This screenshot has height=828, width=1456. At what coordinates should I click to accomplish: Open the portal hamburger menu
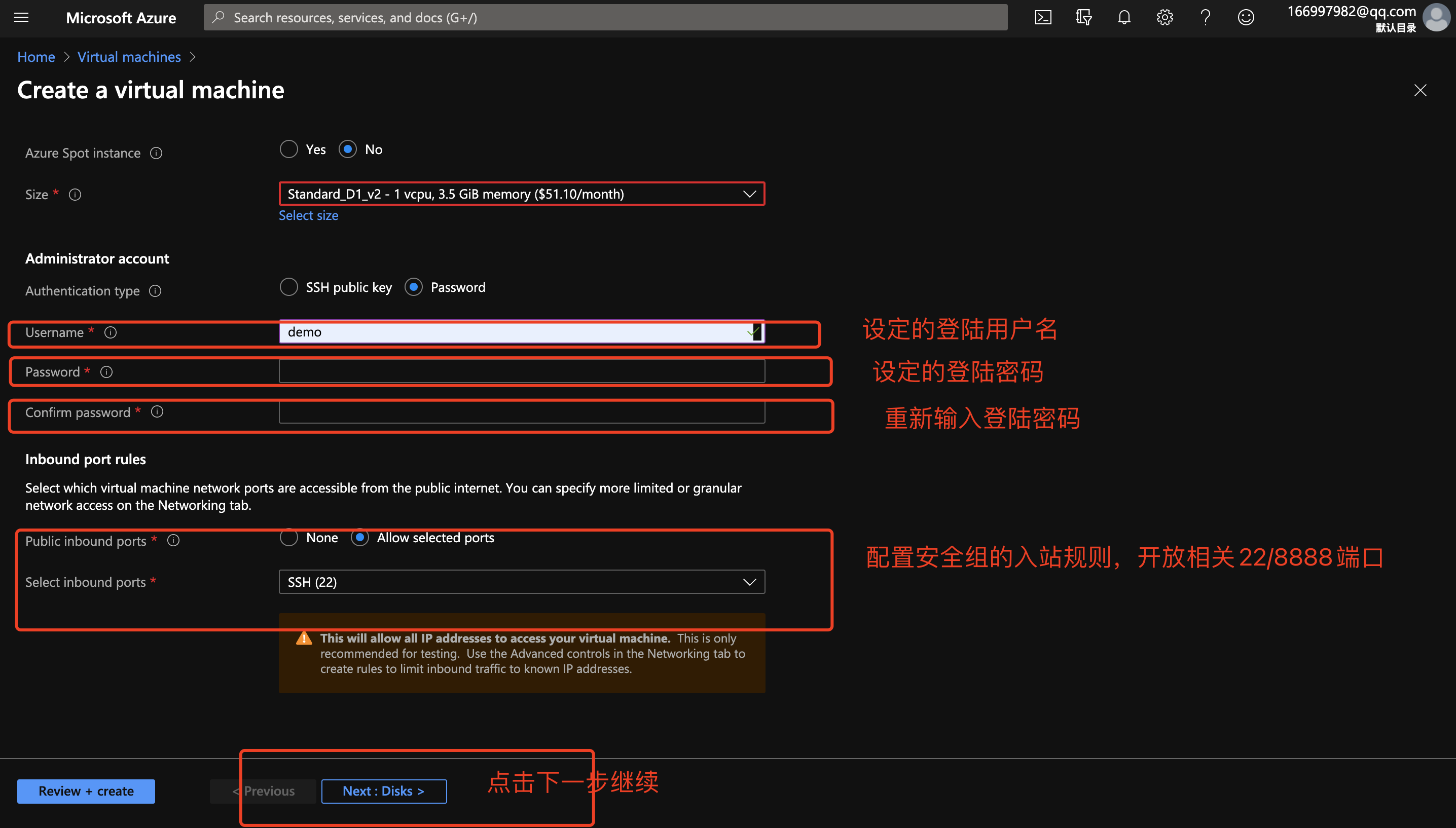(x=22, y=18)
